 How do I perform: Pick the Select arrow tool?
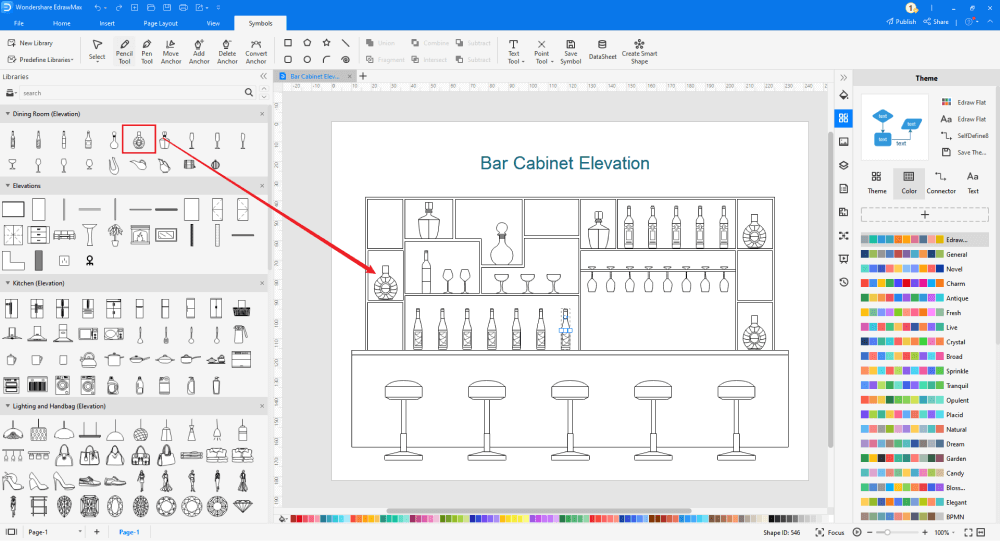tap(97, 51)
